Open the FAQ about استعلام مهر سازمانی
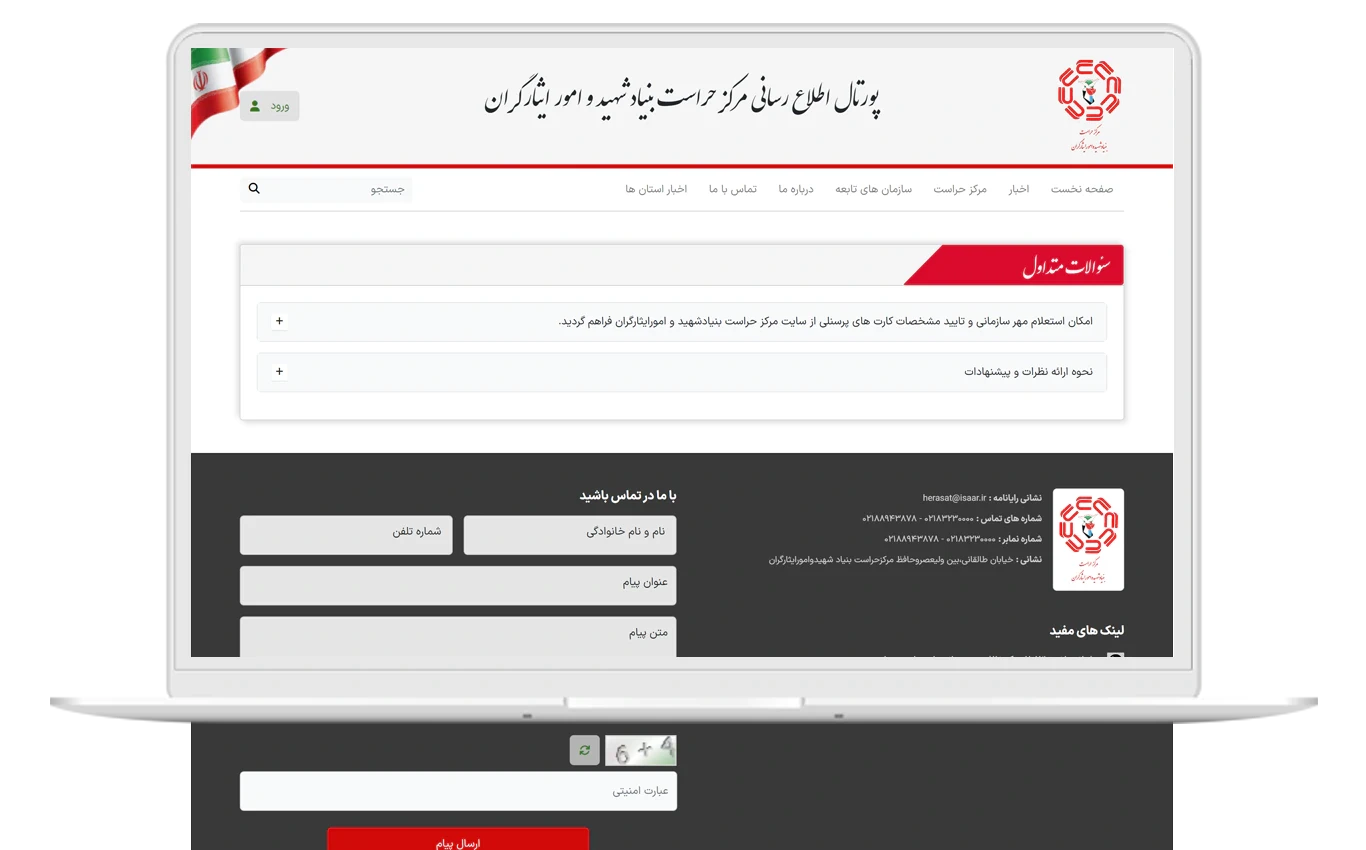 tap(825, 322)
